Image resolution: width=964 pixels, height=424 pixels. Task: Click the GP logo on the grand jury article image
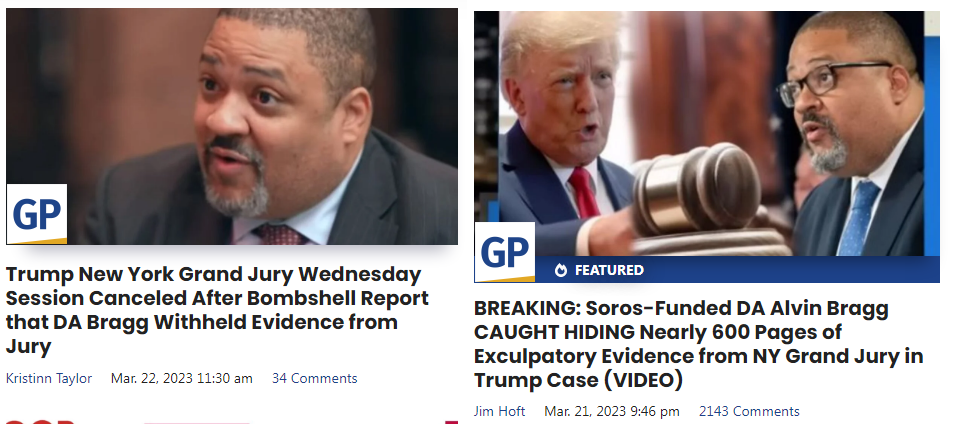point(37,214)
